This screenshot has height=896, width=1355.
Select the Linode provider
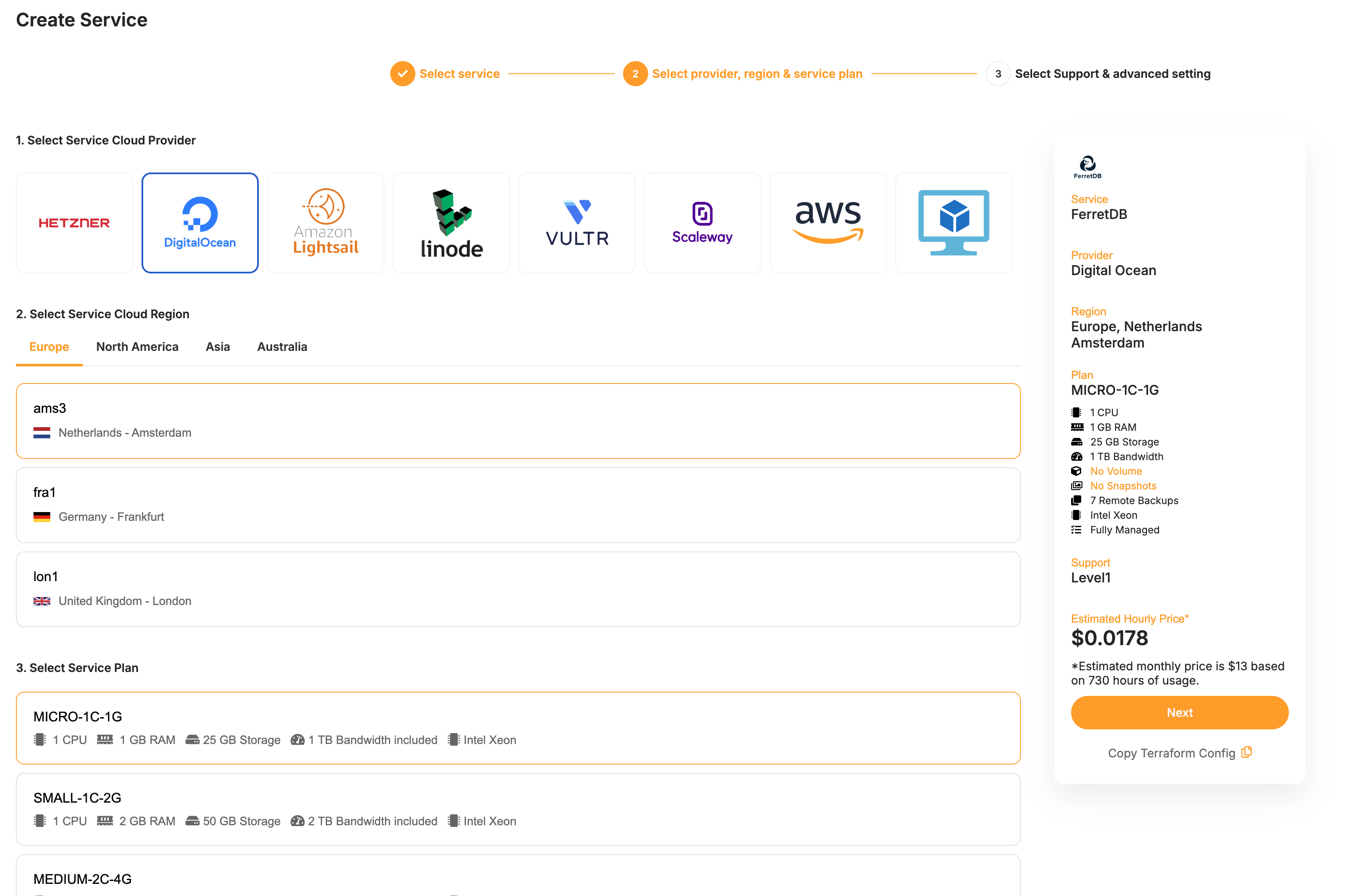click(x=451, y=222)
